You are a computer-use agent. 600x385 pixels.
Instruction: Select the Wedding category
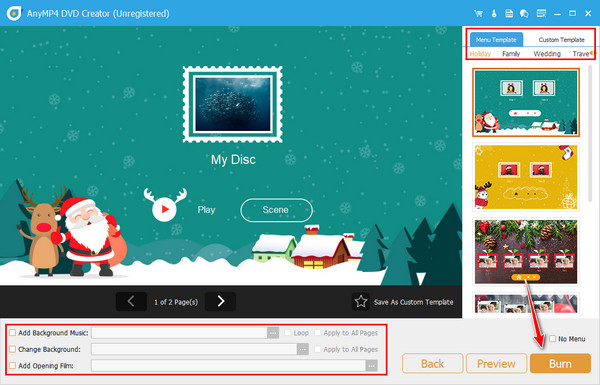point(547,54)
